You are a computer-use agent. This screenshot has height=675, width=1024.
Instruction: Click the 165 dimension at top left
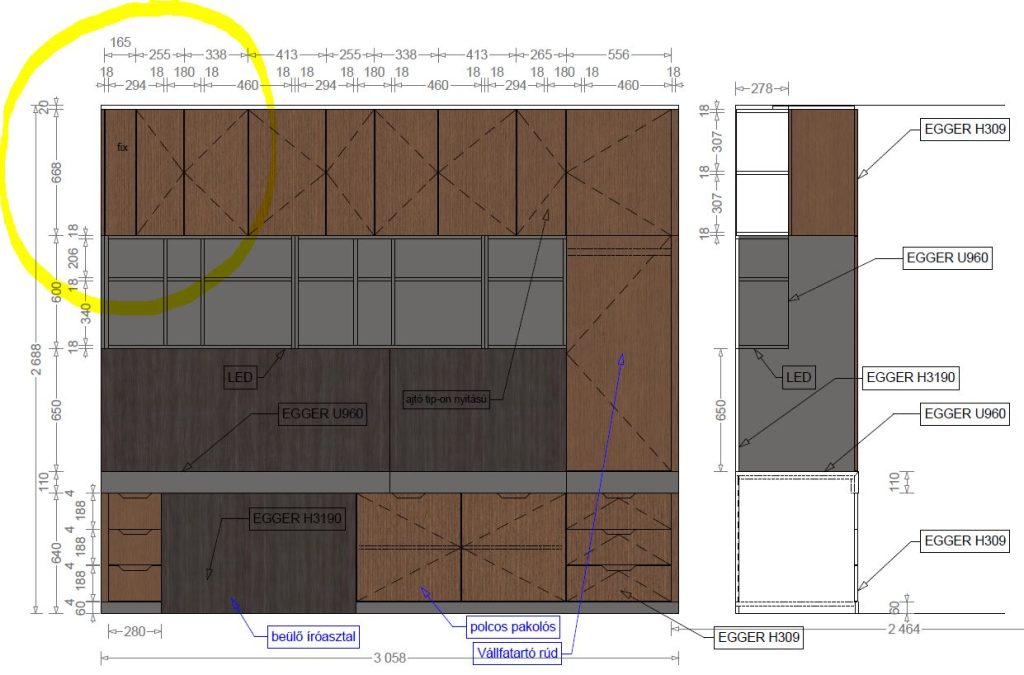point(120,42)
